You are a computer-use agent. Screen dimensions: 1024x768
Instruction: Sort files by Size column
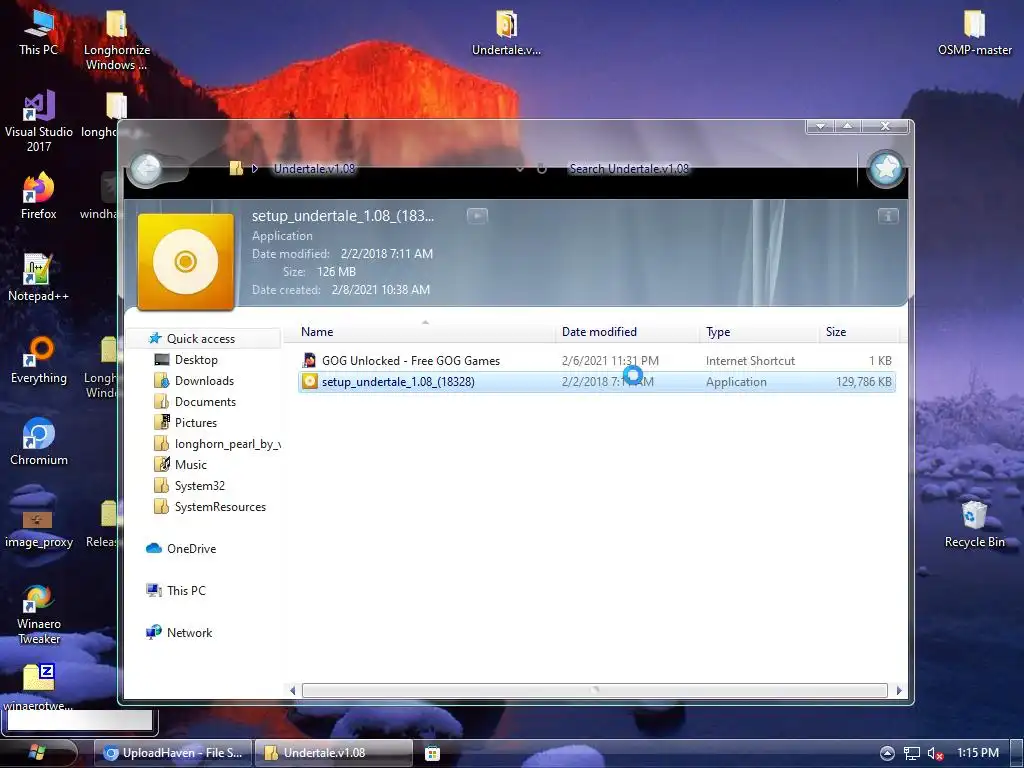(859, 332)
